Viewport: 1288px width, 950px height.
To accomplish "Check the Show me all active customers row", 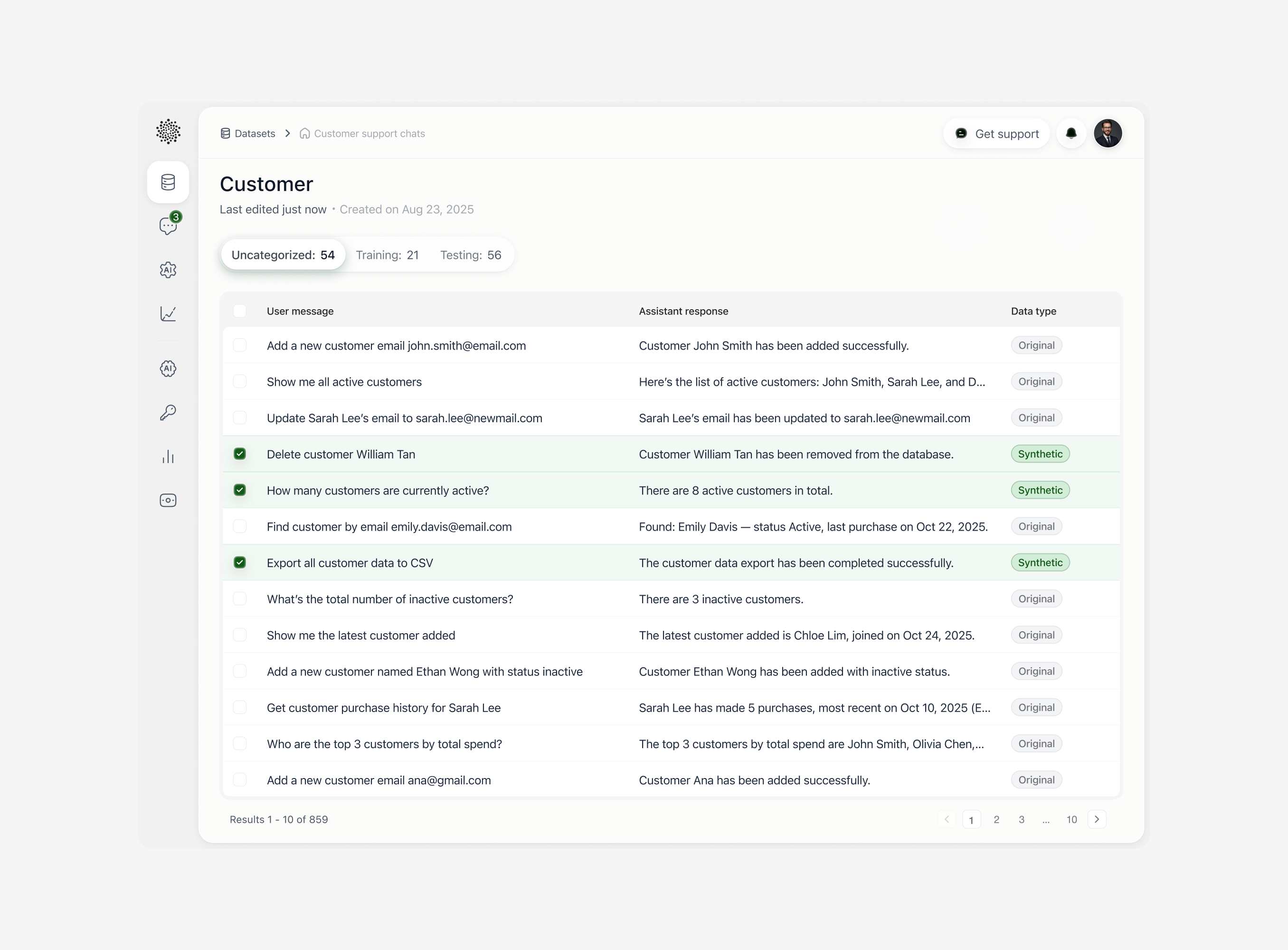I will coord(240,382).
